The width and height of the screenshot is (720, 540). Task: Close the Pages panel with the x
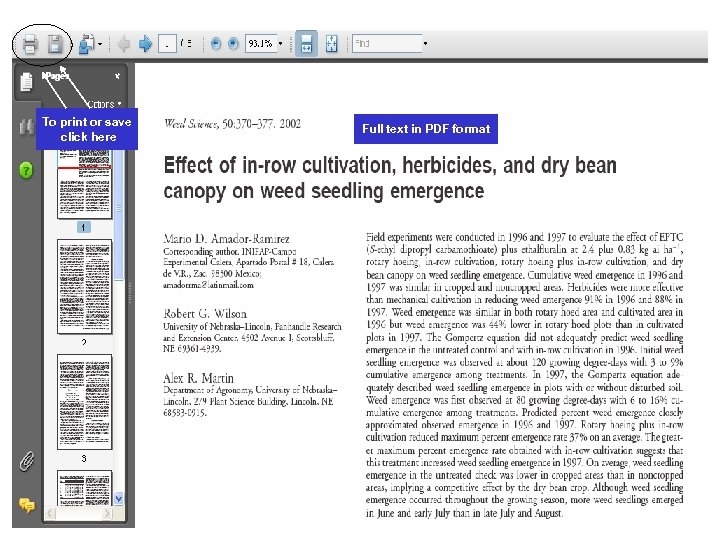pos(118,76)
